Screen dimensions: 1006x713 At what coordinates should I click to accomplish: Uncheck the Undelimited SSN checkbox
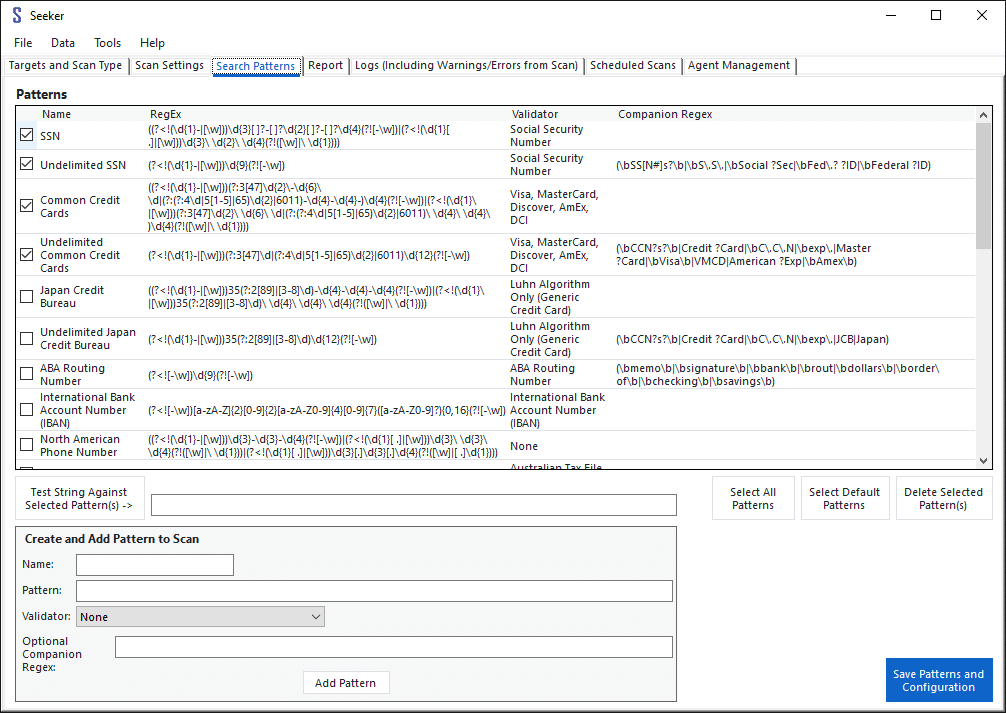(26, 164)
